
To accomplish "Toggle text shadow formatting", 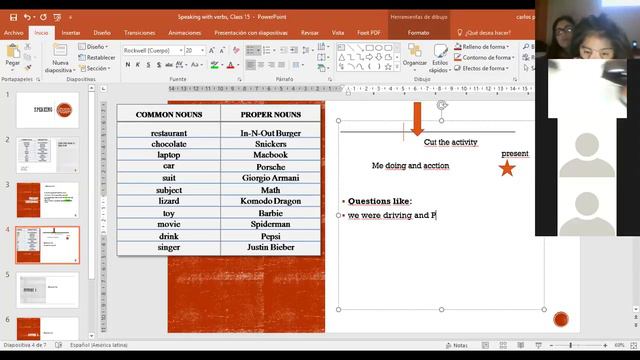I will coord(158,65).
